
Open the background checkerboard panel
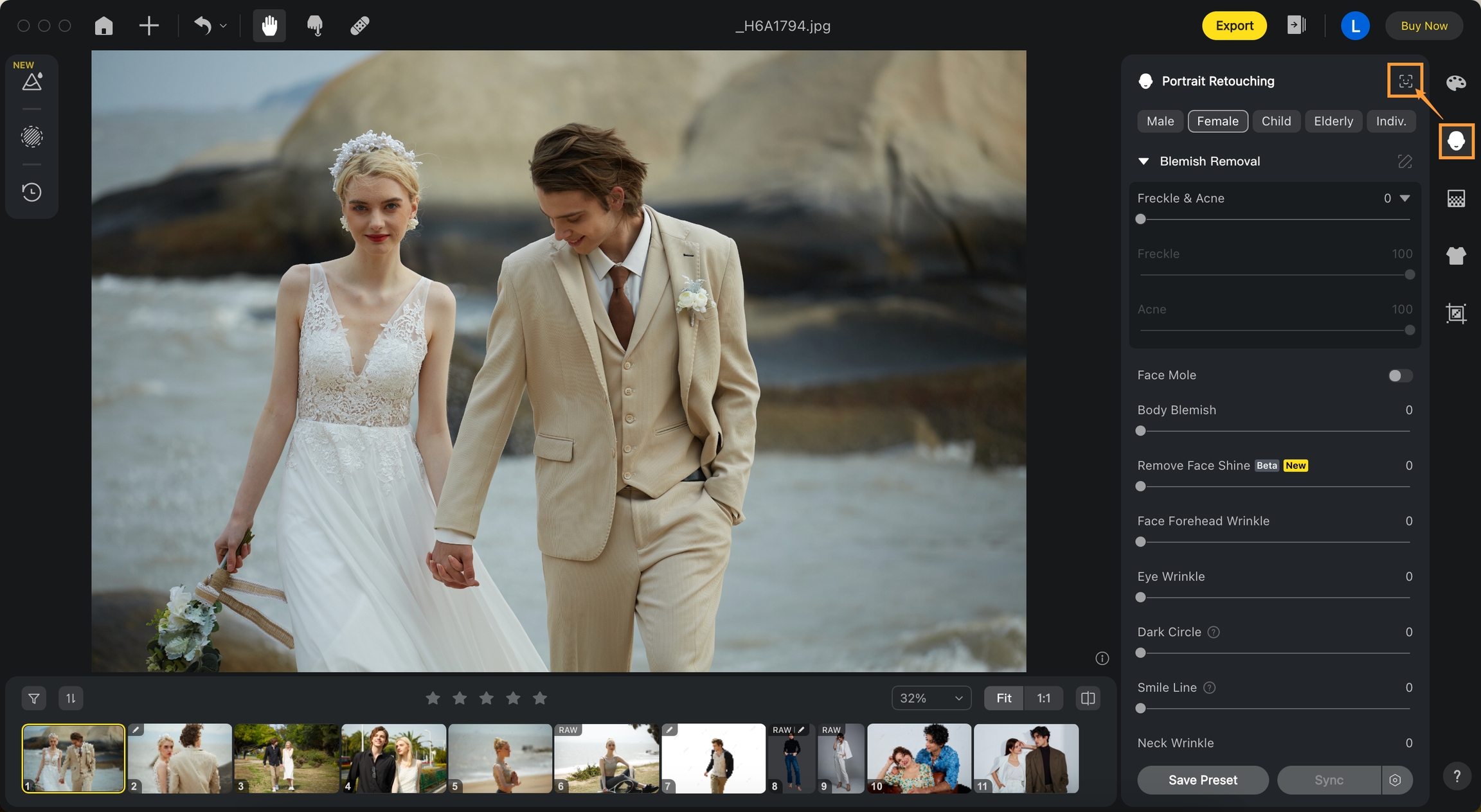(x=1456, y=199)
